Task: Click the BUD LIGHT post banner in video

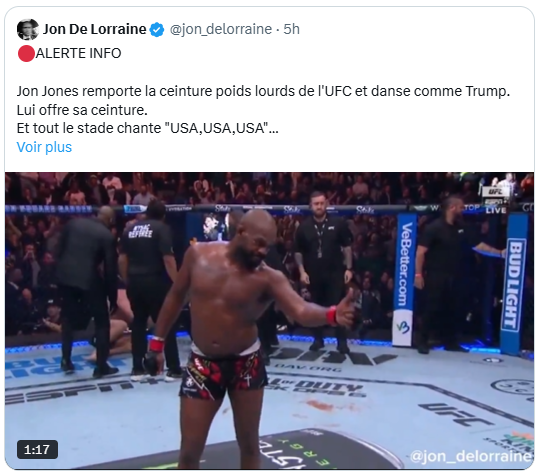Action: (x=514, y=286)
